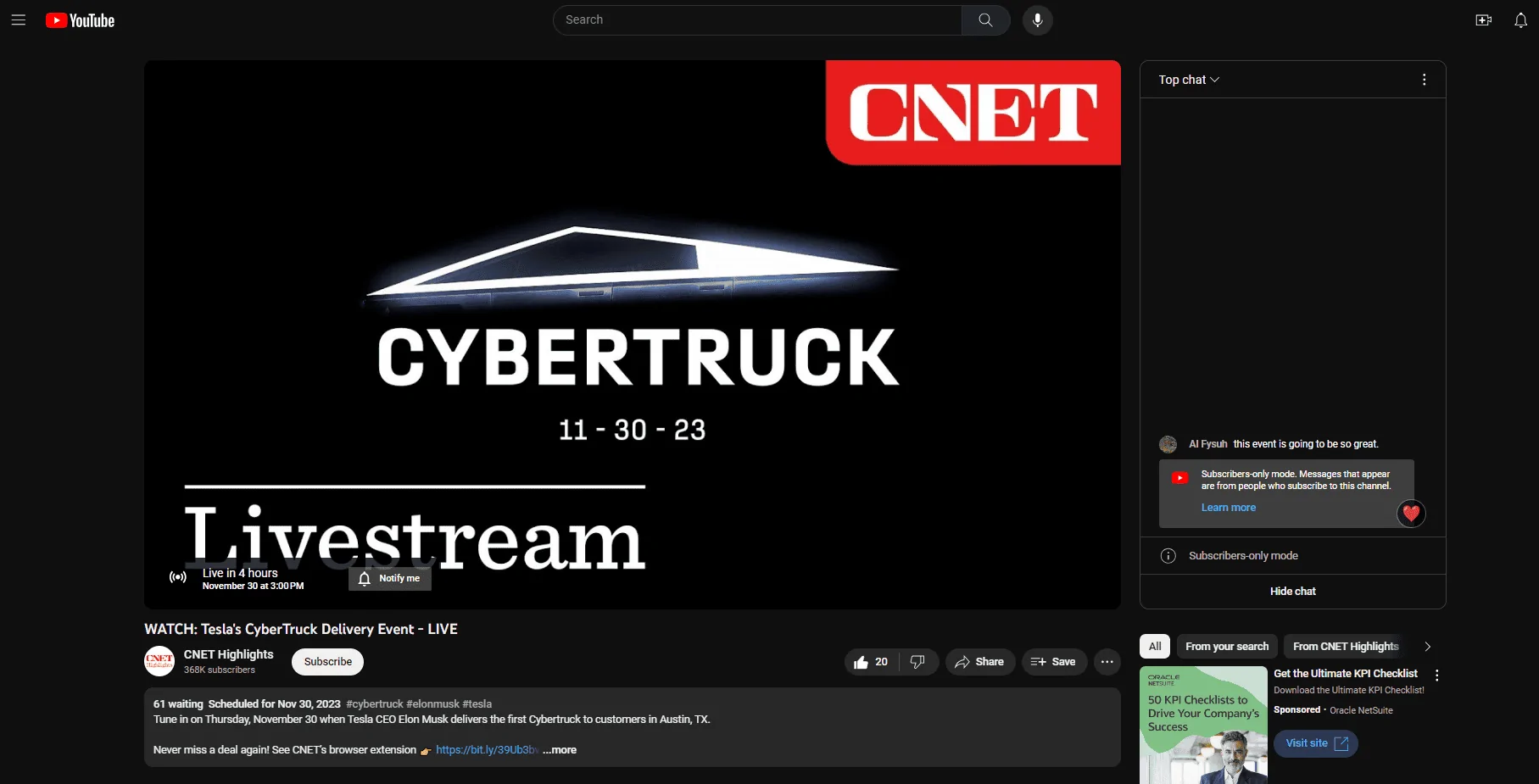1539x784 pixels.
Task: Open more actions ellipsis under video
Action: coord(1107,662)
